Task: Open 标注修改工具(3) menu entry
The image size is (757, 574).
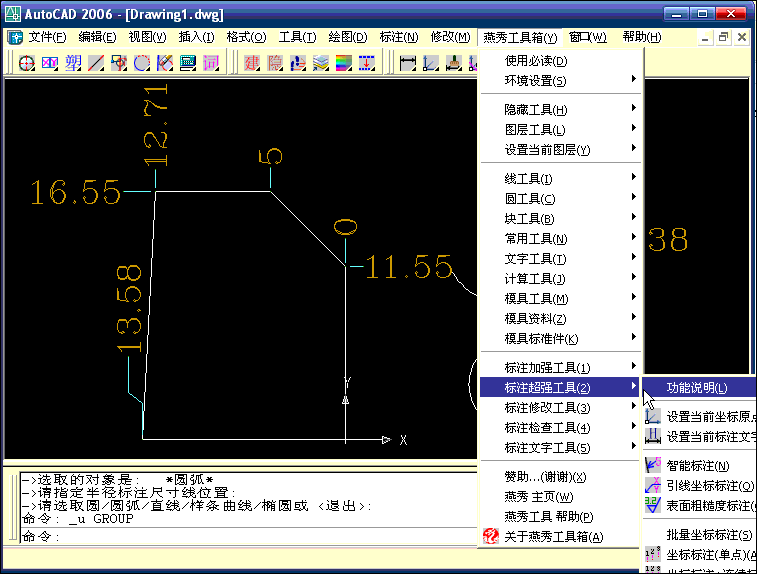Action: tap(561, 408)
